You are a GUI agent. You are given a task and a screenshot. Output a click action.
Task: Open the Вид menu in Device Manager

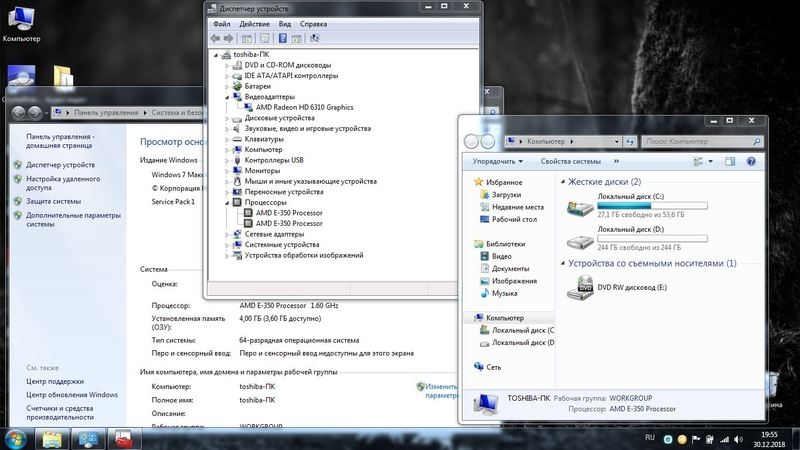pos(285,22)
